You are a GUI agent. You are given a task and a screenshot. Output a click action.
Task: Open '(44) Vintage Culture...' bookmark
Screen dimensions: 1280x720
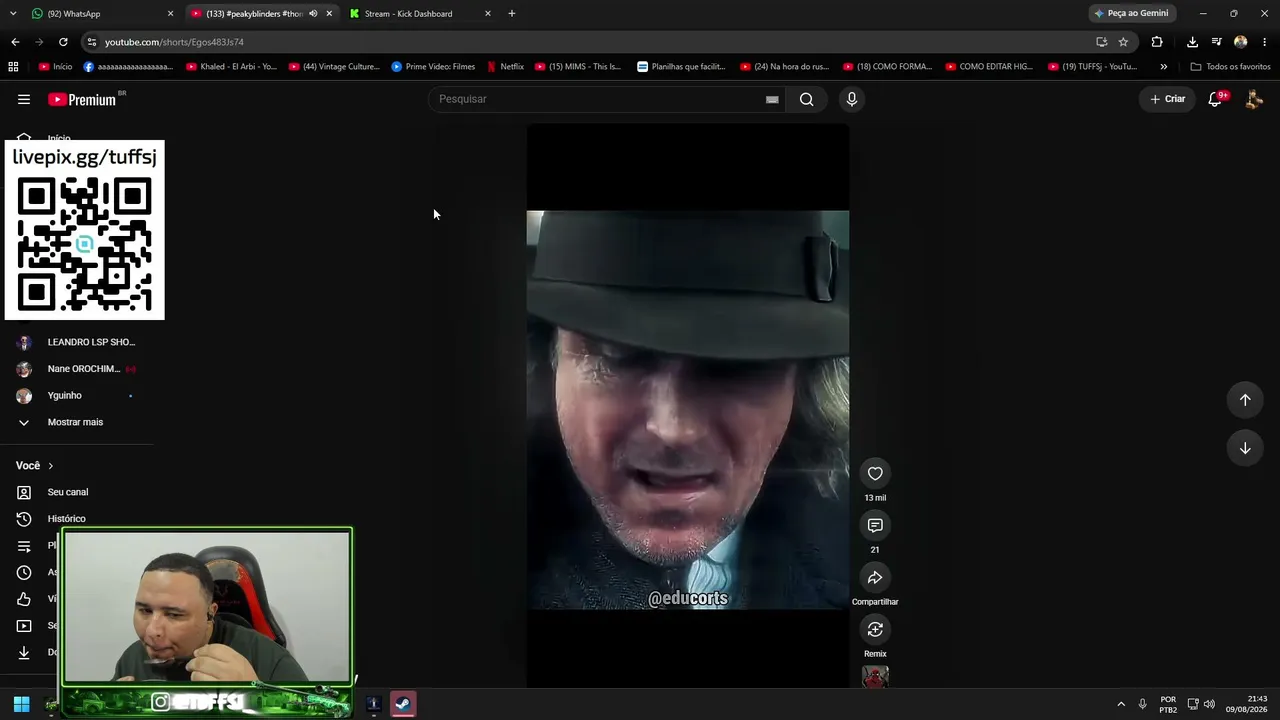(x=334, y=67)
